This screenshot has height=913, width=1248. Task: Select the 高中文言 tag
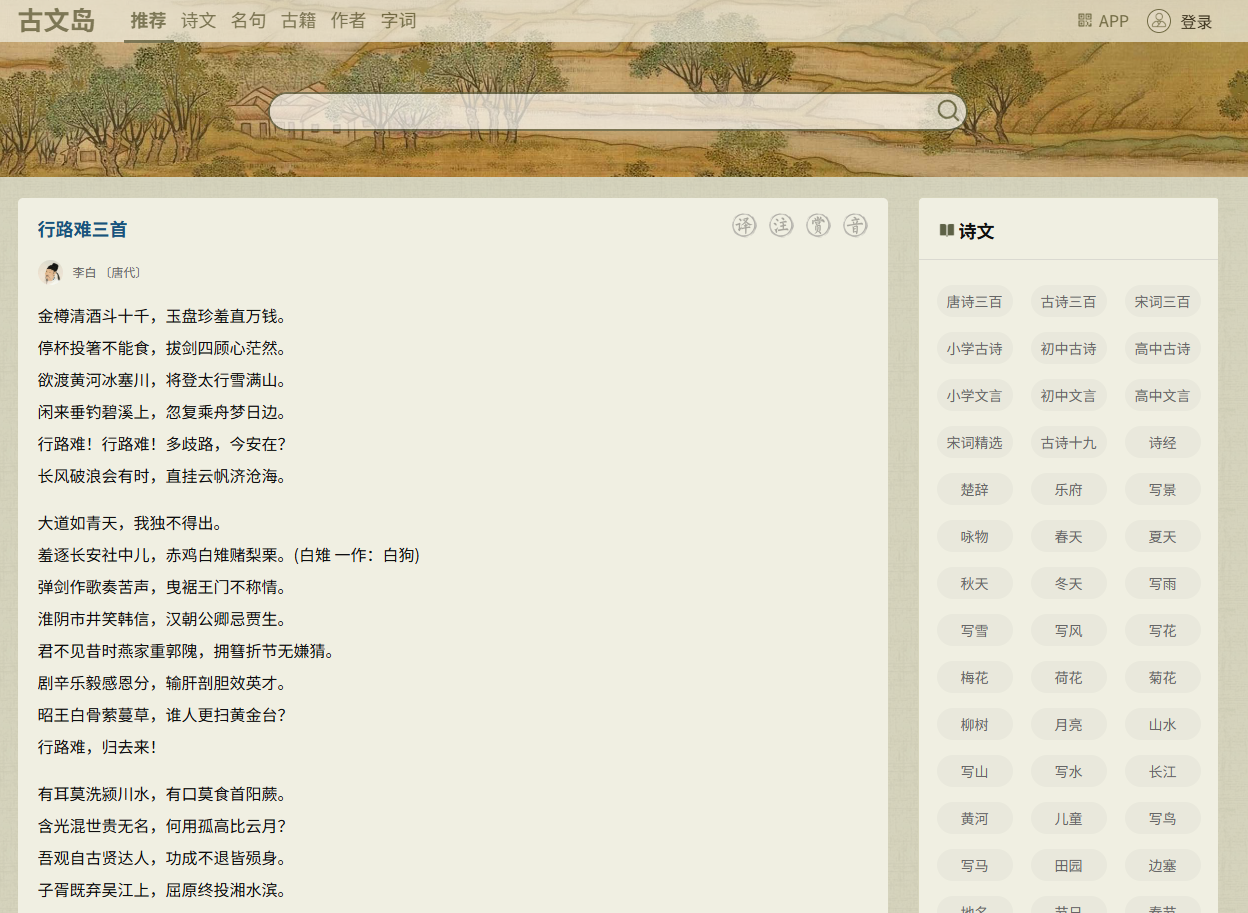[1163, 396]
